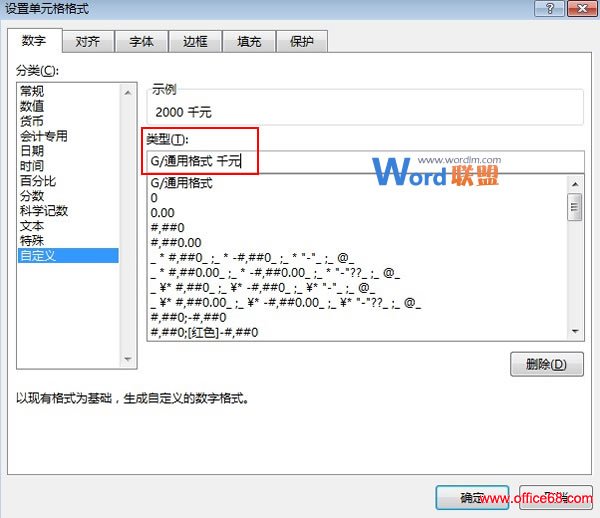Close the Format Cells dialog

582,8
